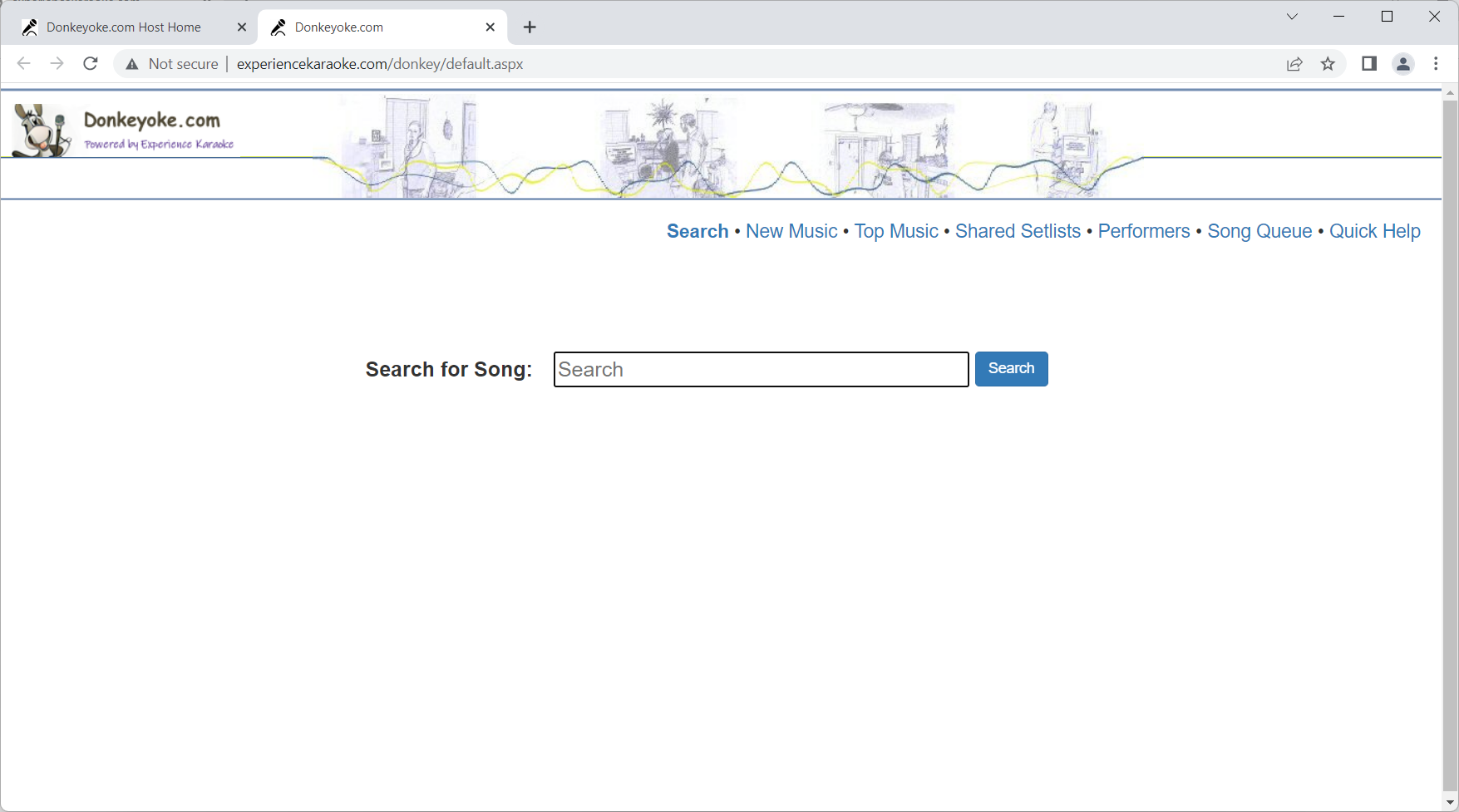Open the New Music link
Viewport: 1459px width, 812px height.
point(791,231)
